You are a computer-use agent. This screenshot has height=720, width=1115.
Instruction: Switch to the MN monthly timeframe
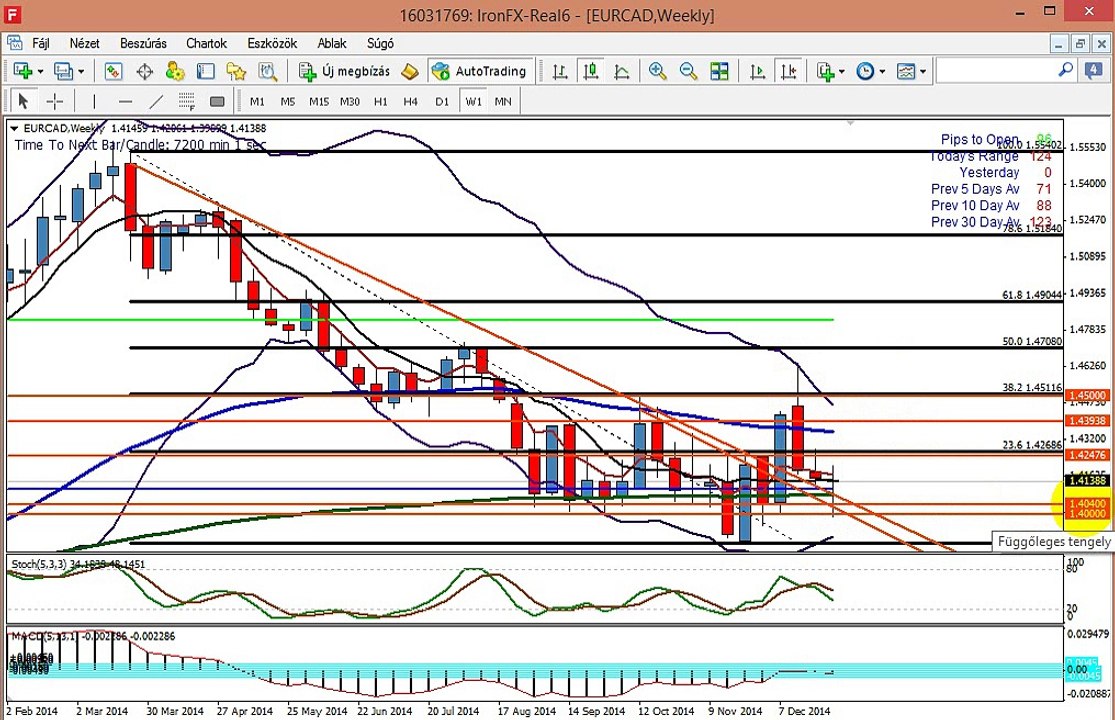(x=503, y=102)
